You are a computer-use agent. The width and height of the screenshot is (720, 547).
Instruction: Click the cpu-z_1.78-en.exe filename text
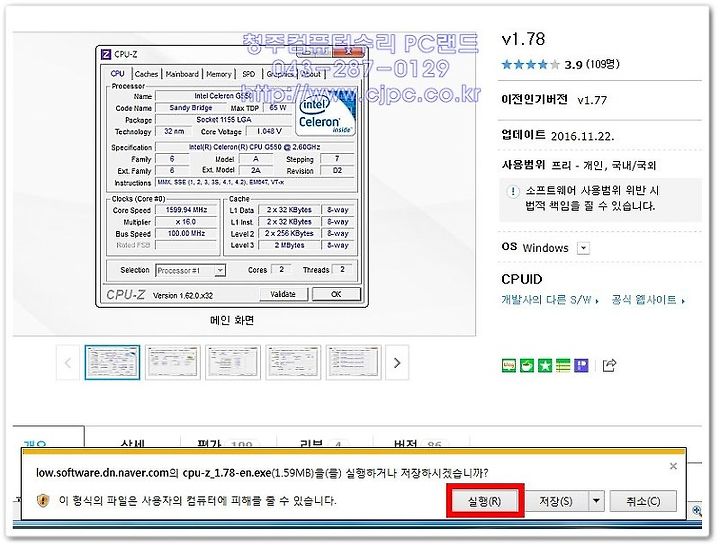pyautogui.click(x=226, y=473)
